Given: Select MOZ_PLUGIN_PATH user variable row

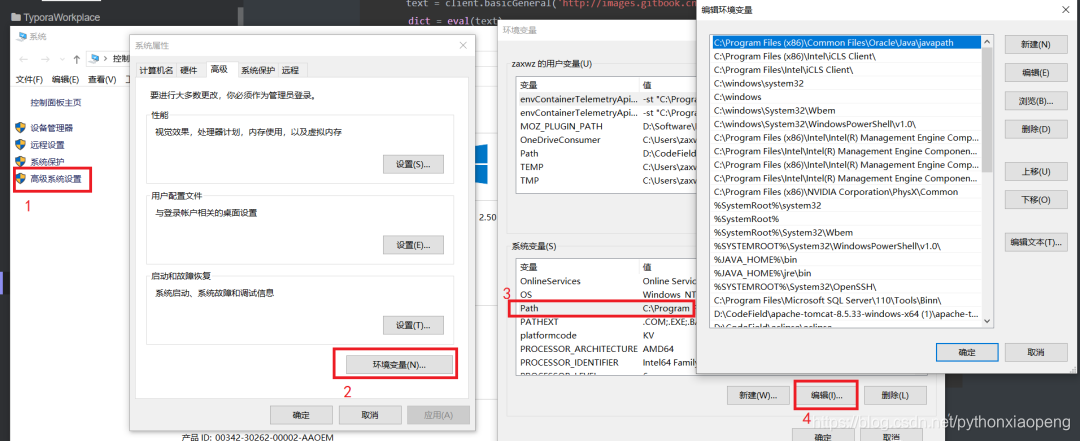Looking at the screenshot, I should tap(607, 126).
